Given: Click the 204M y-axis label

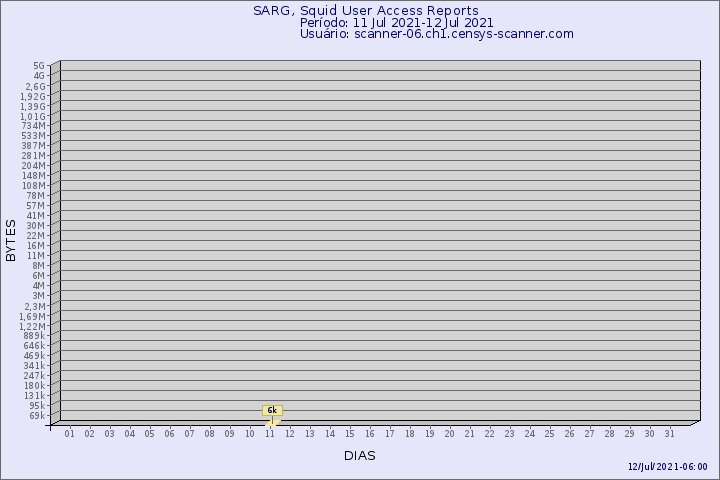Looking at the screenshot, I should pyautogui.click(x=34, y=166).
